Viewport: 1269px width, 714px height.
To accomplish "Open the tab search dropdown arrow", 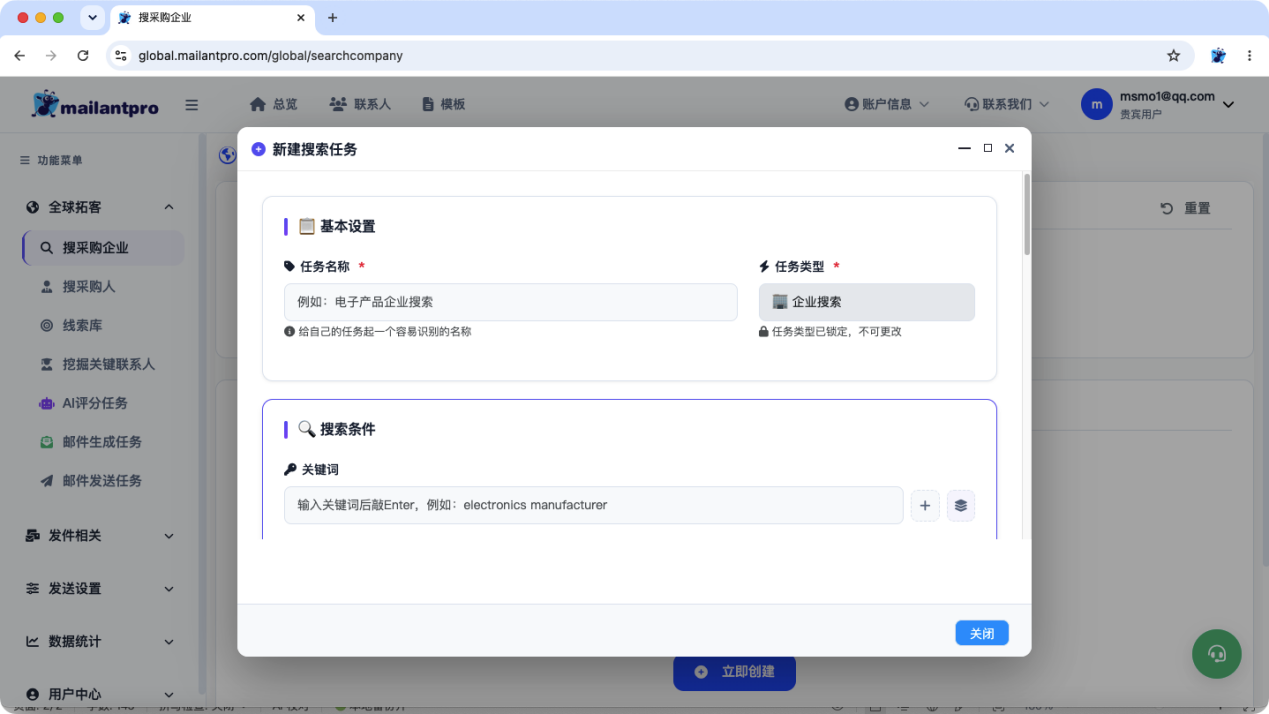I will point(92,18).
